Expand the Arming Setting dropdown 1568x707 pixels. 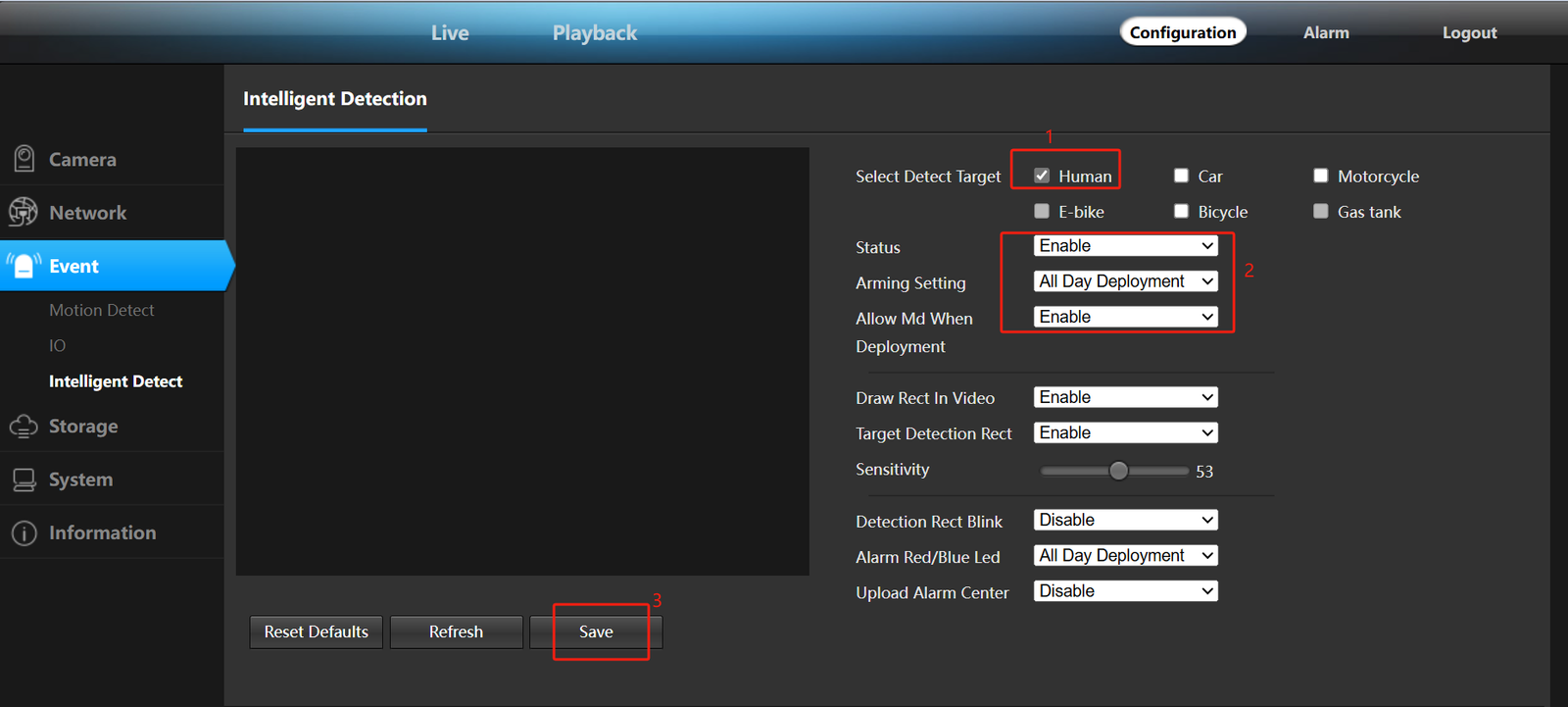pos(1125,281)
